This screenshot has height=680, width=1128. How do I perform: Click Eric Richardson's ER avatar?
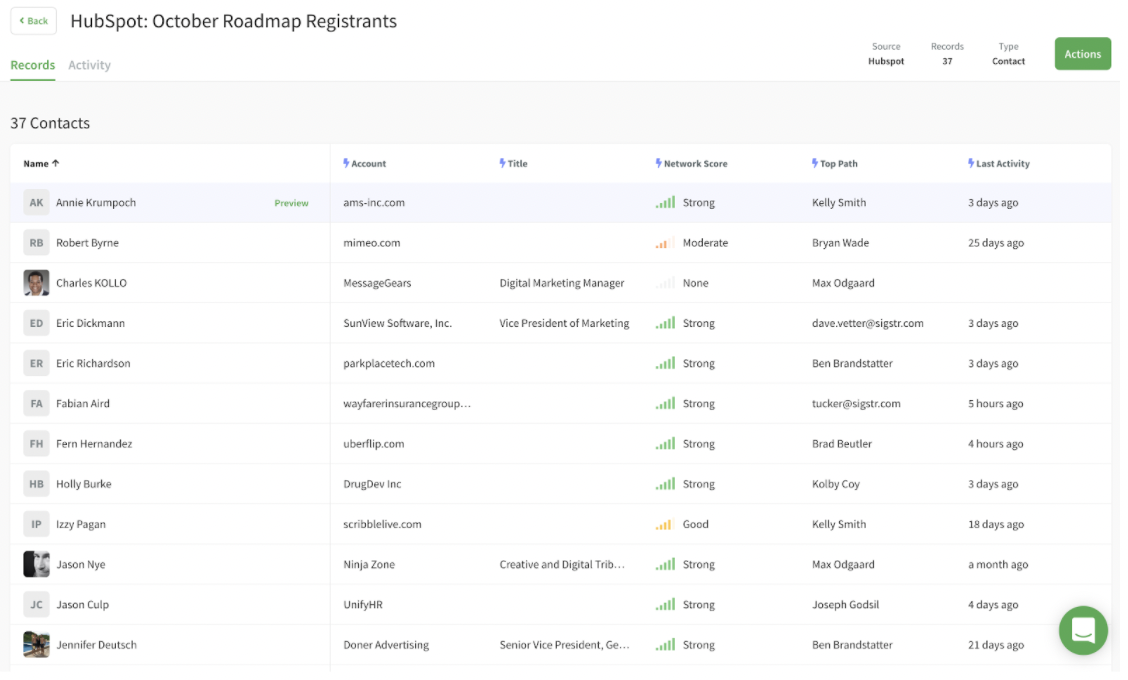(x=36, y=363)
